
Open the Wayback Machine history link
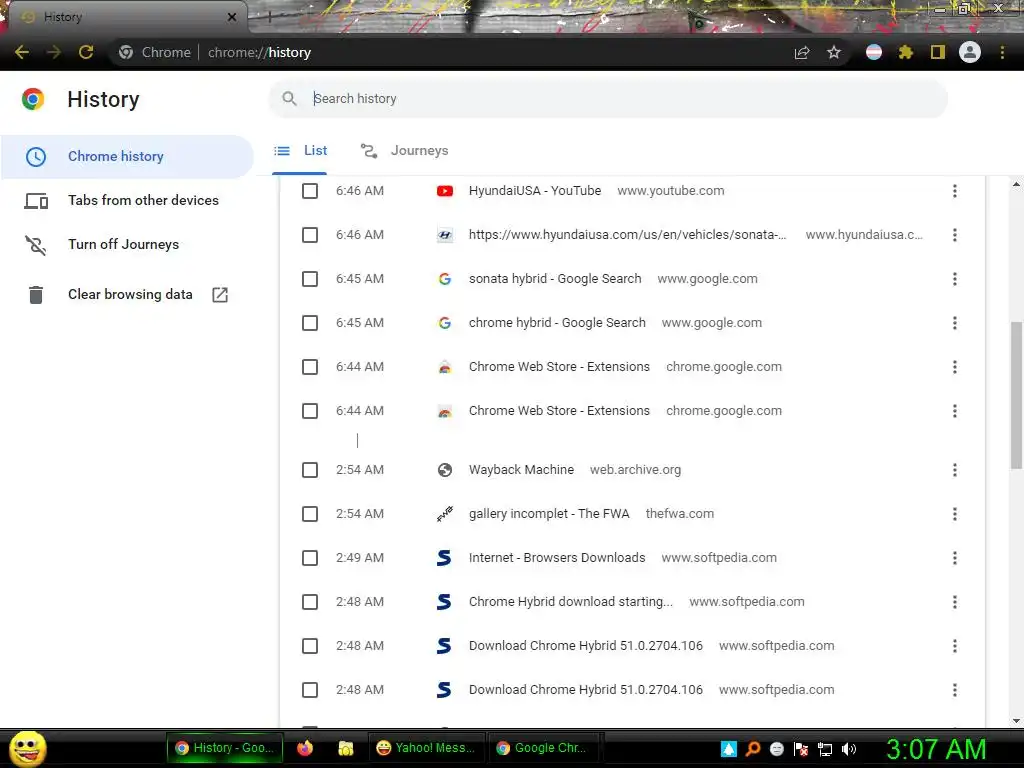tap(521, 470)
